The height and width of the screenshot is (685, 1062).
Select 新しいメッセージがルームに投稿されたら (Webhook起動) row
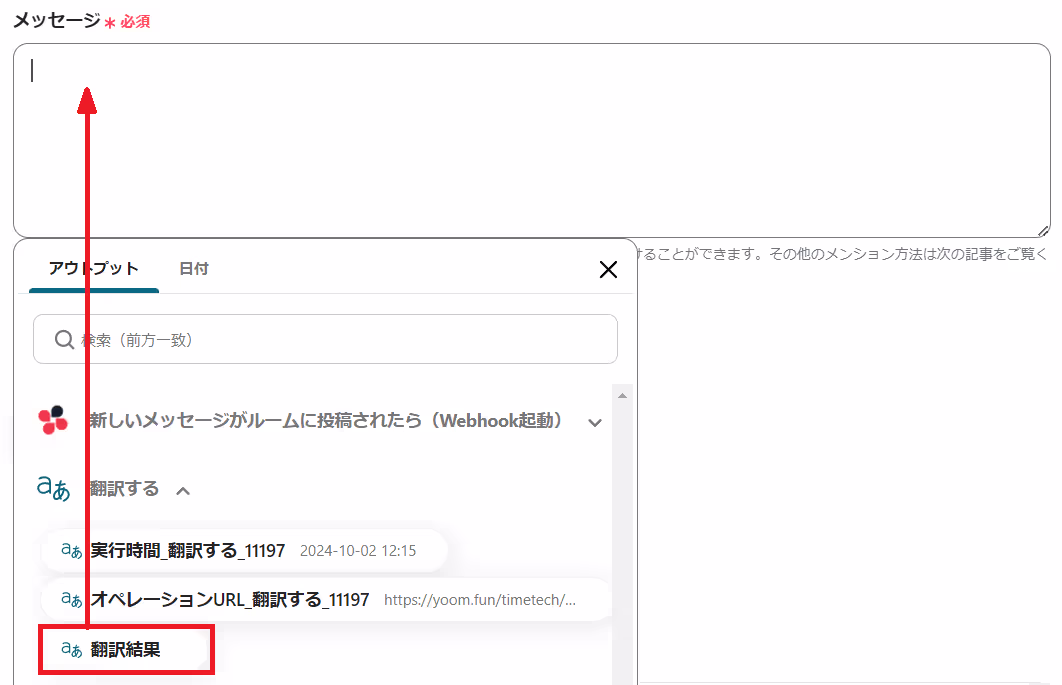pyautogui.click(x=320, y=421)
